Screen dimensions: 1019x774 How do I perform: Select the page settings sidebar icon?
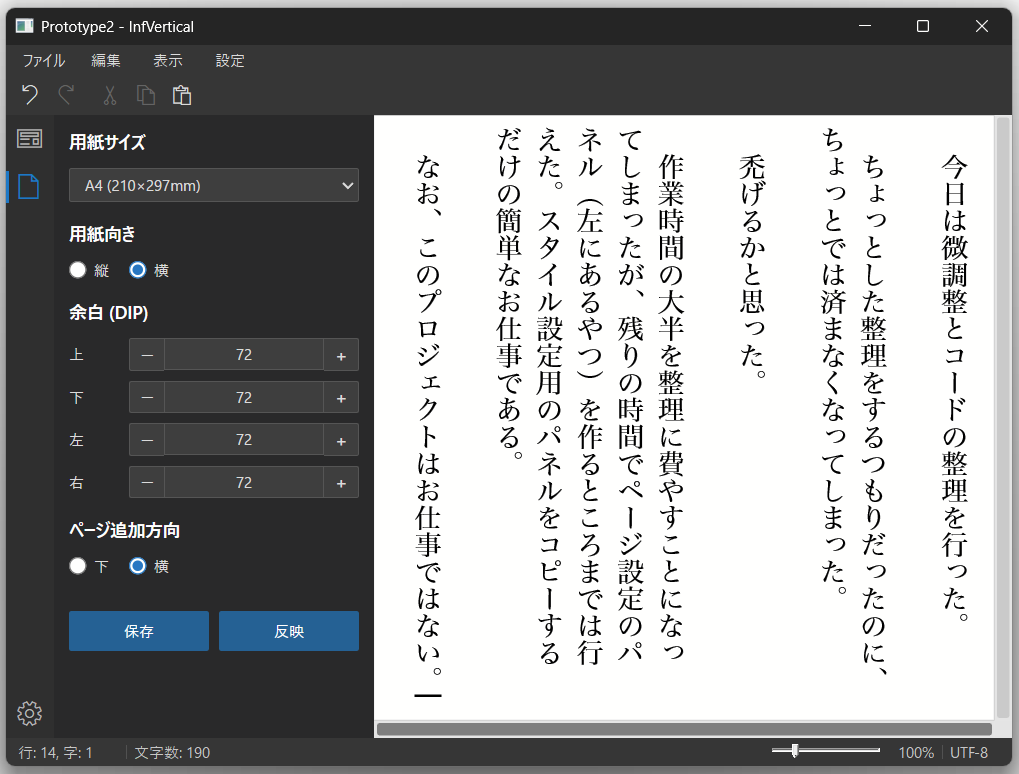click(x=29, y=186)
